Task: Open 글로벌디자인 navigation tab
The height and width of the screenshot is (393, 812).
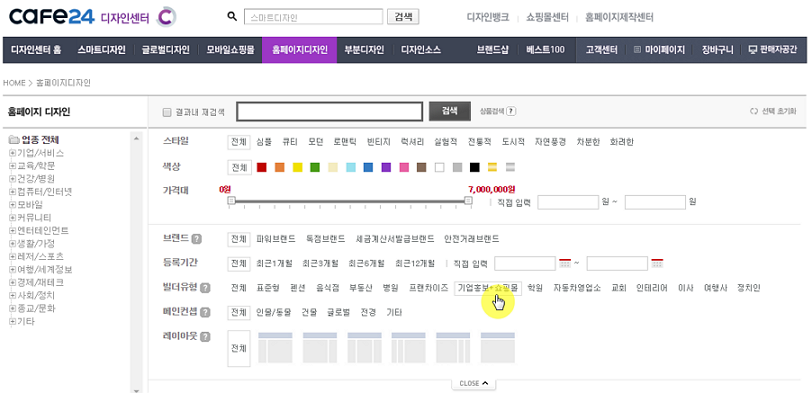Action: pos(166,50)
